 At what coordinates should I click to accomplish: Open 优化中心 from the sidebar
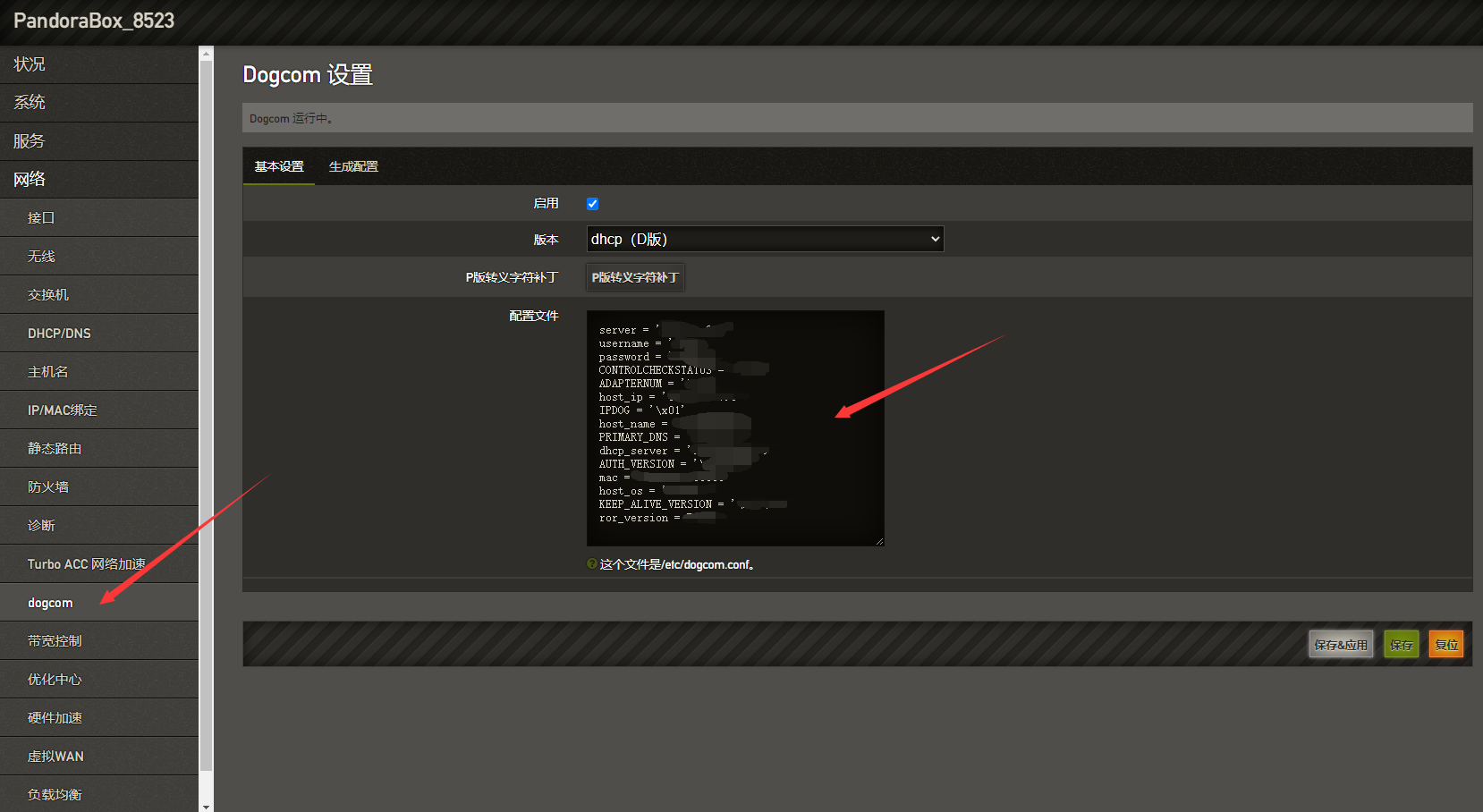(x=98, y=680)
